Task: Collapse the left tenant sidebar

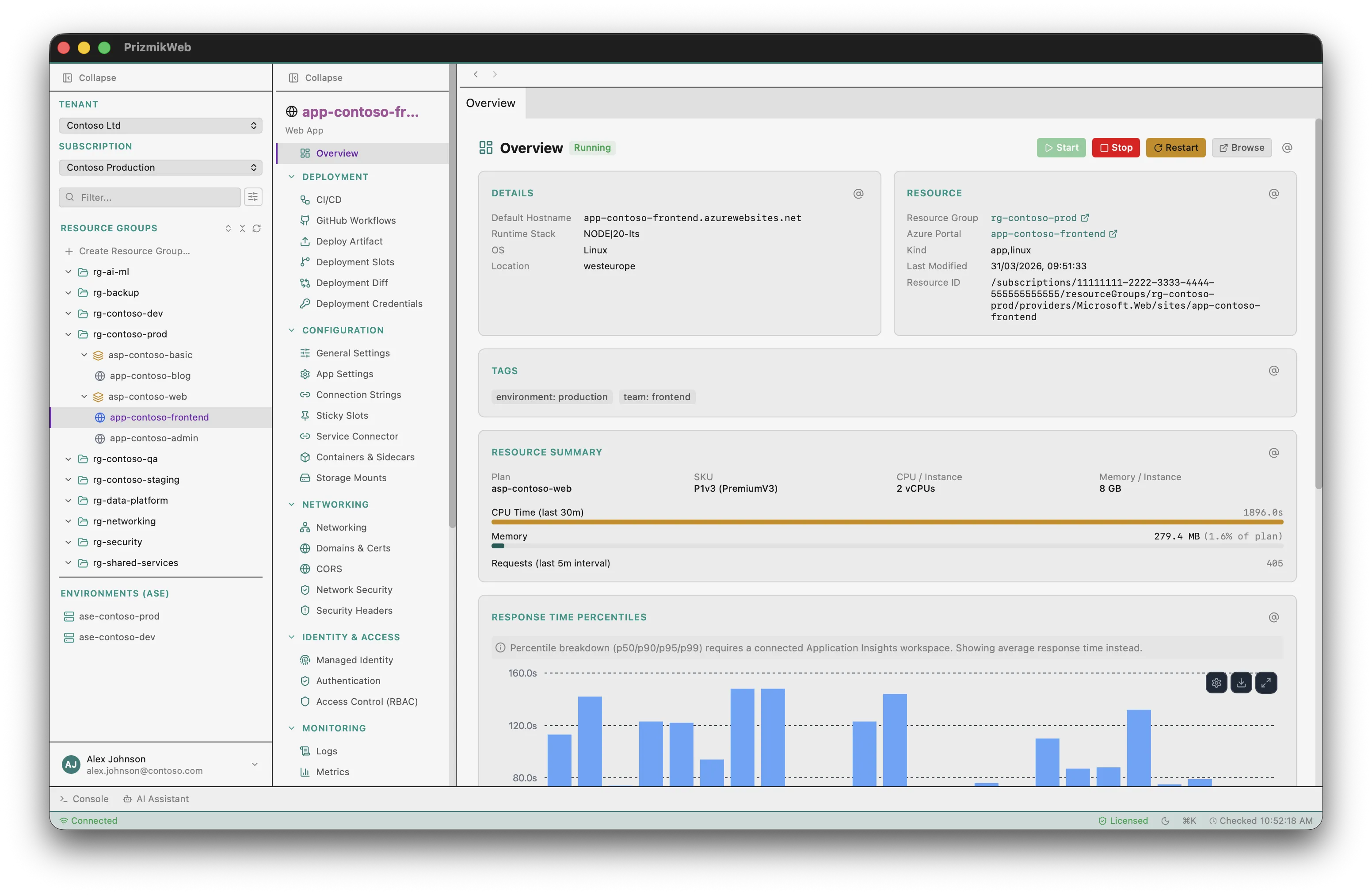Action: (89, 77)
